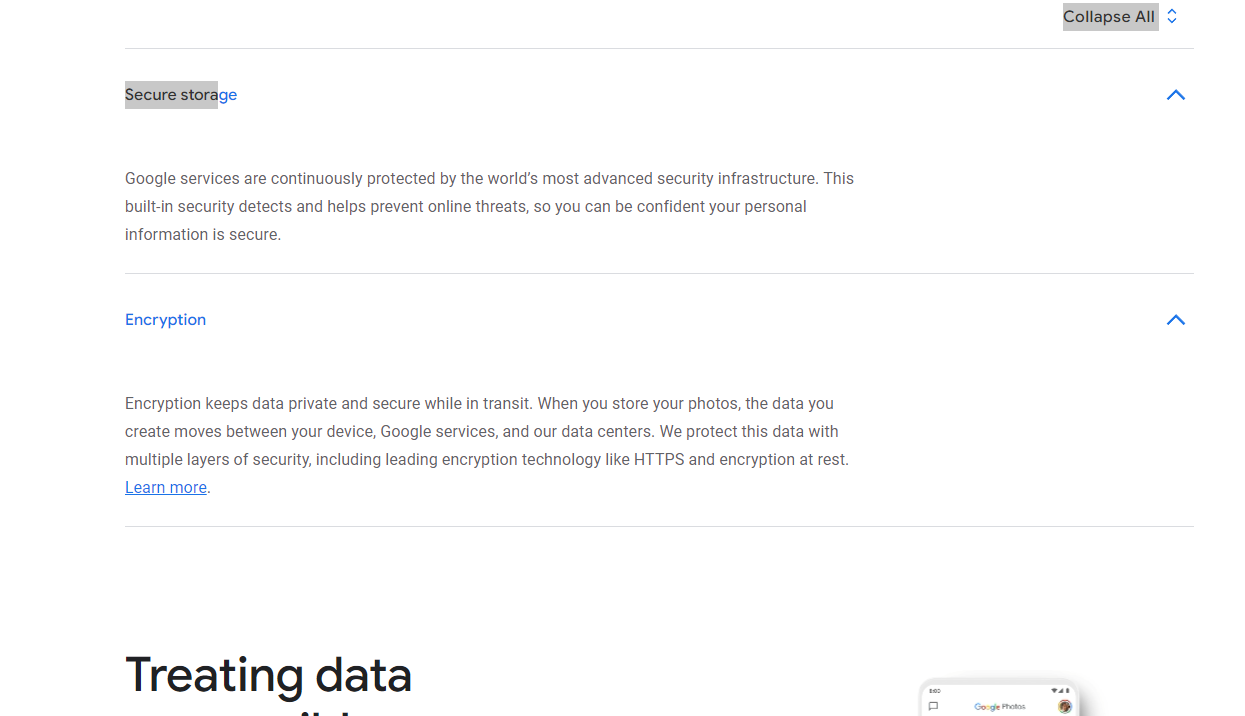The height and width of the screenshot is (716, 1245).
Task: Click the battery icon in phone mockup
Action: pos(1067,691)
